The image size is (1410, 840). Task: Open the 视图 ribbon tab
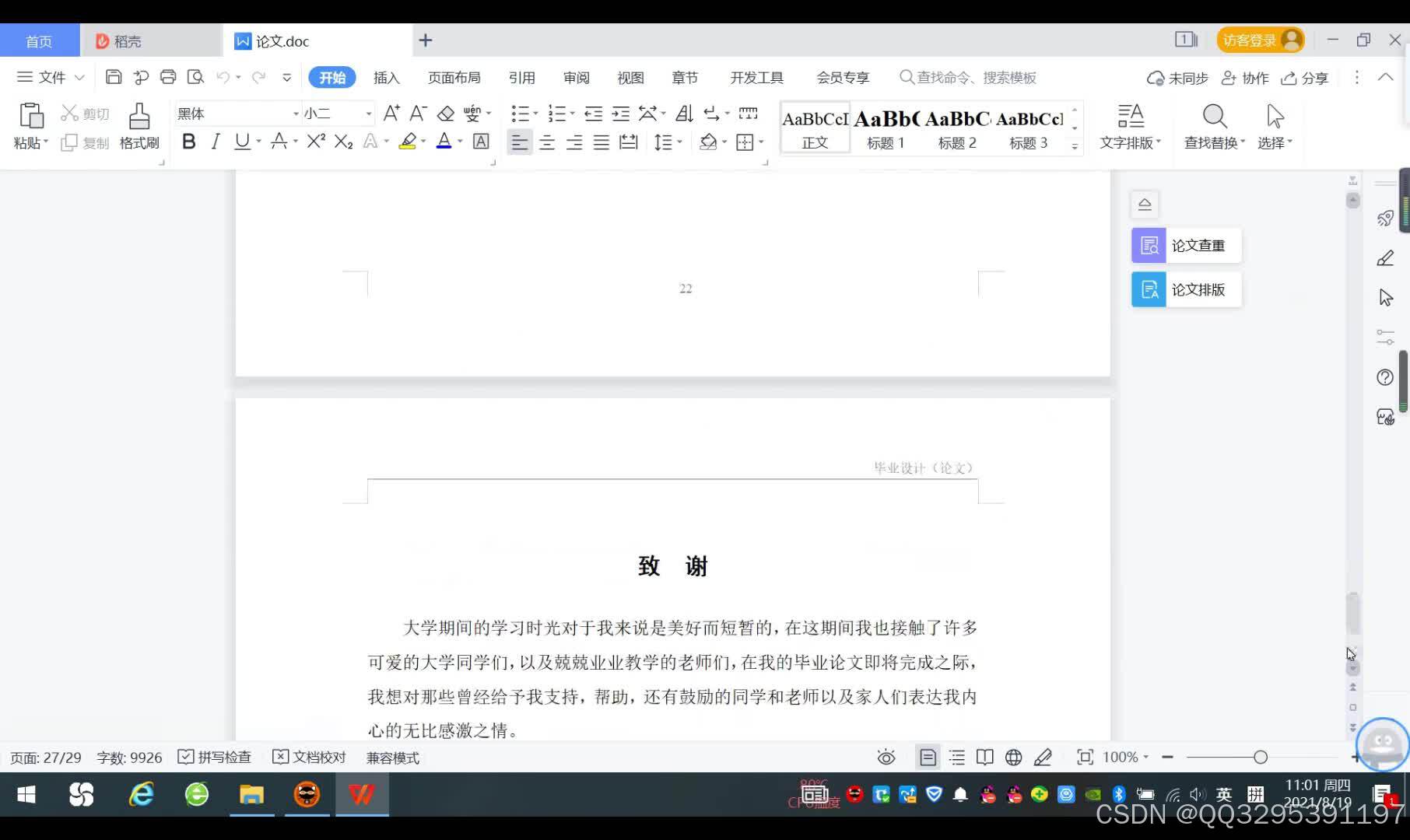click(630, 78)
